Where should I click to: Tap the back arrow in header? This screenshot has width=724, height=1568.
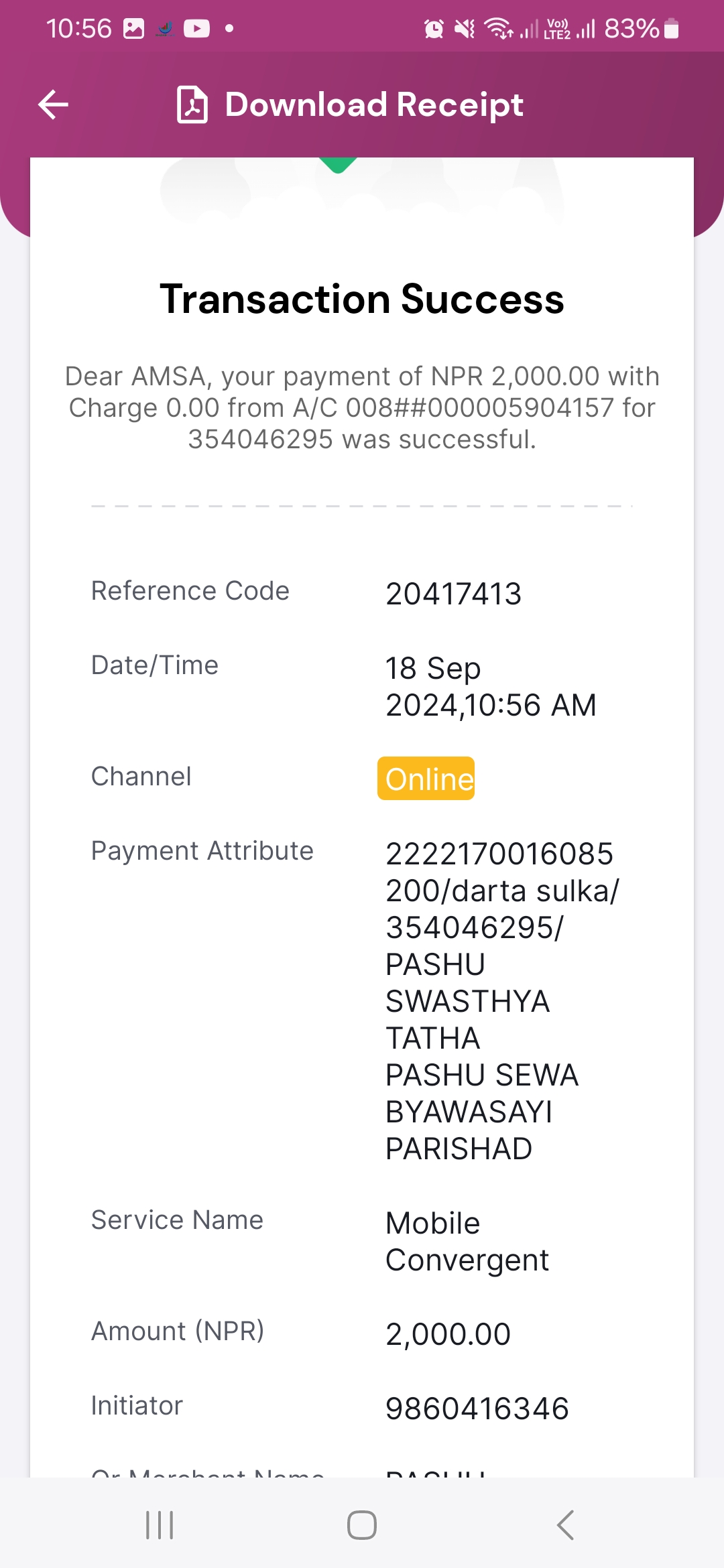point(54,105)
